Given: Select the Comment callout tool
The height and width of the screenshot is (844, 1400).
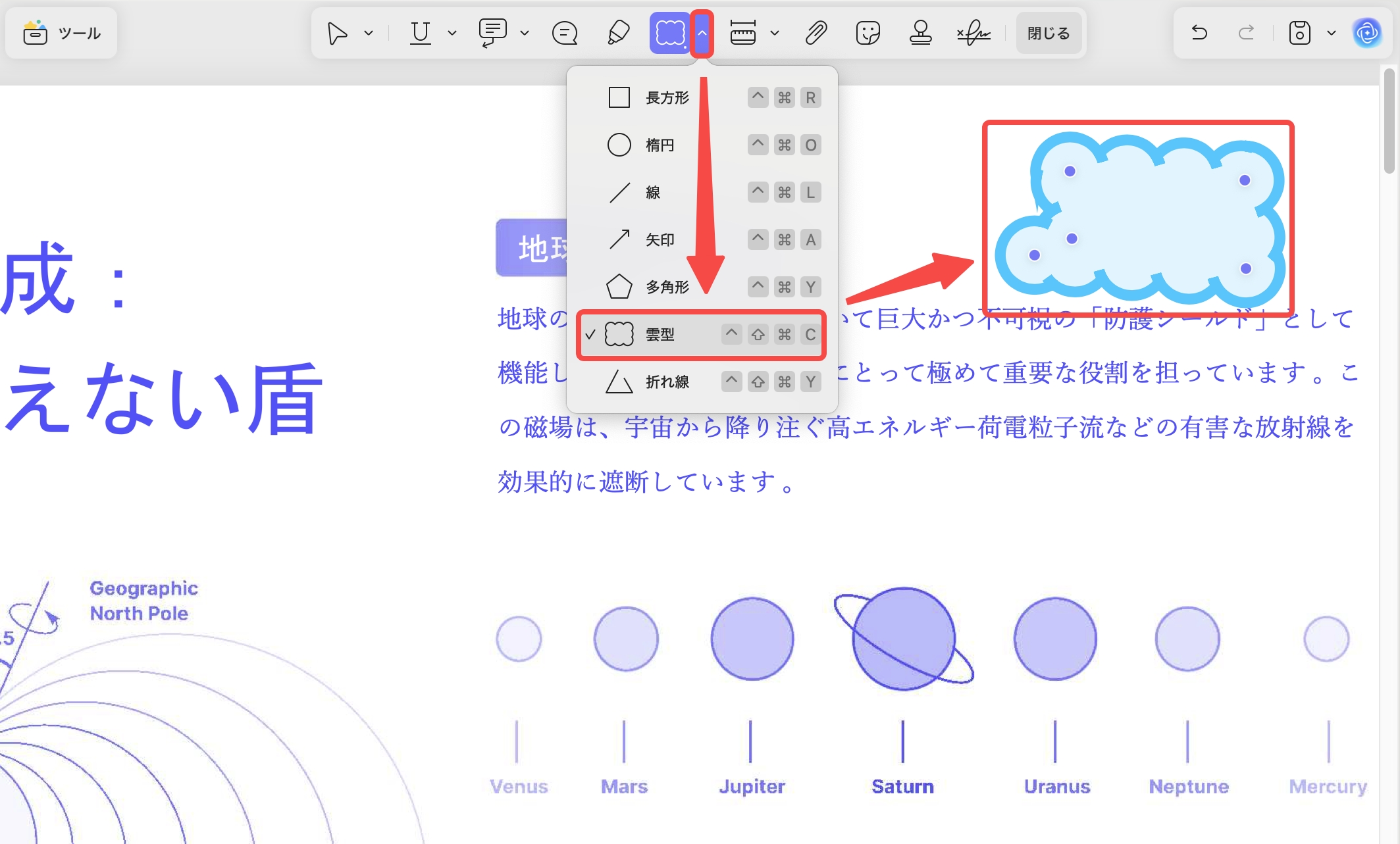Looking at the screenshot, I should tap(492, 32).
